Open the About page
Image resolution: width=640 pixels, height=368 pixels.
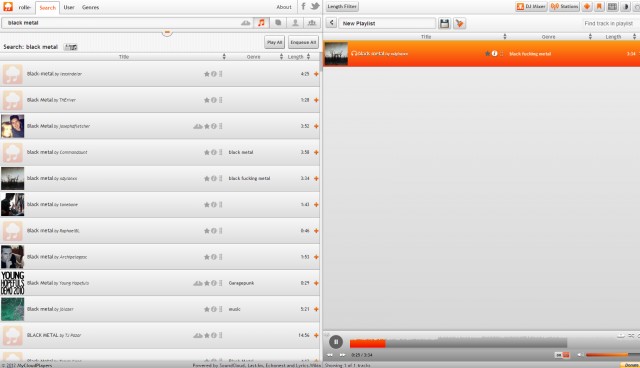[284, 7]
